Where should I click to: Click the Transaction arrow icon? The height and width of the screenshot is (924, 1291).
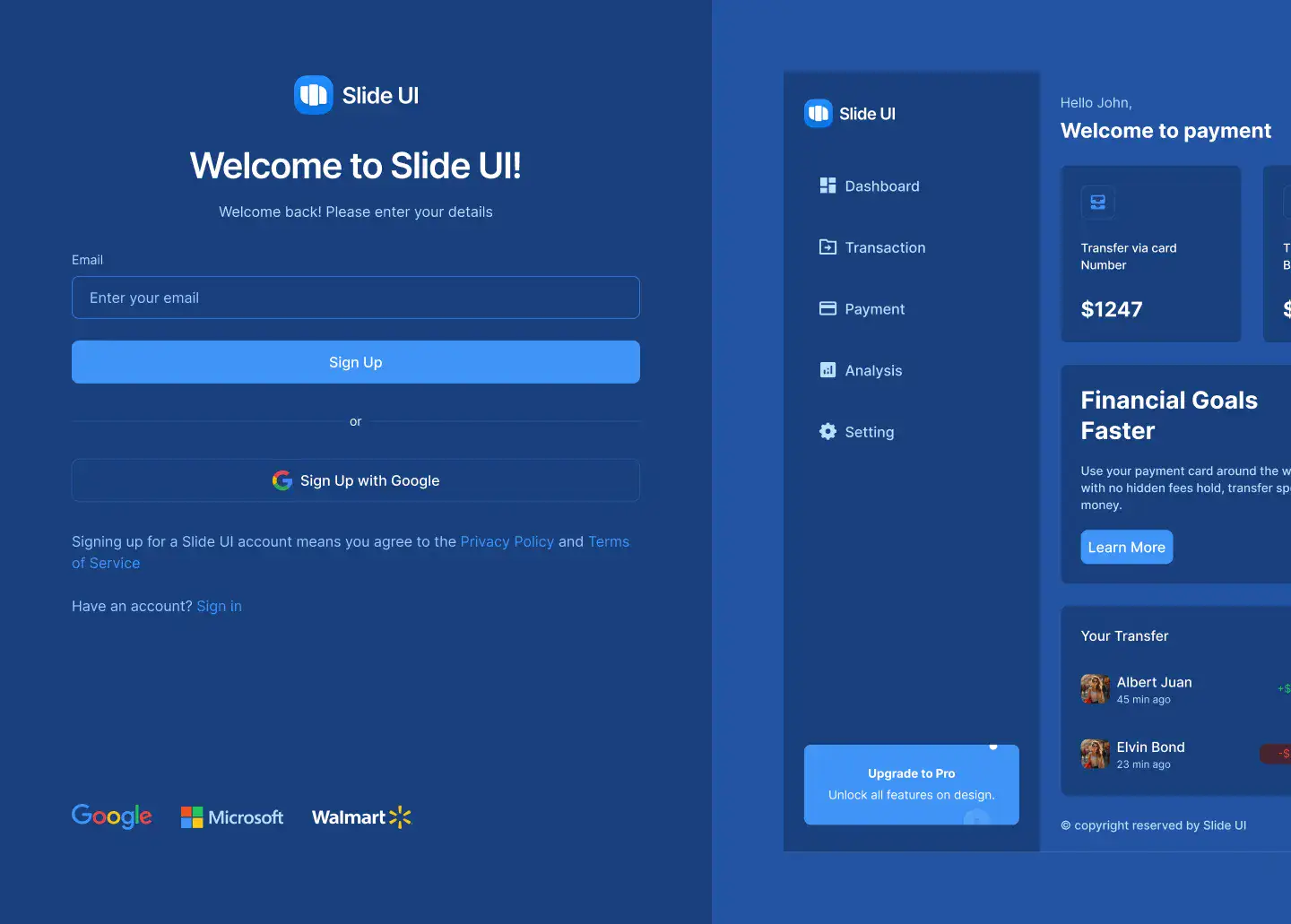click(827, 247)
